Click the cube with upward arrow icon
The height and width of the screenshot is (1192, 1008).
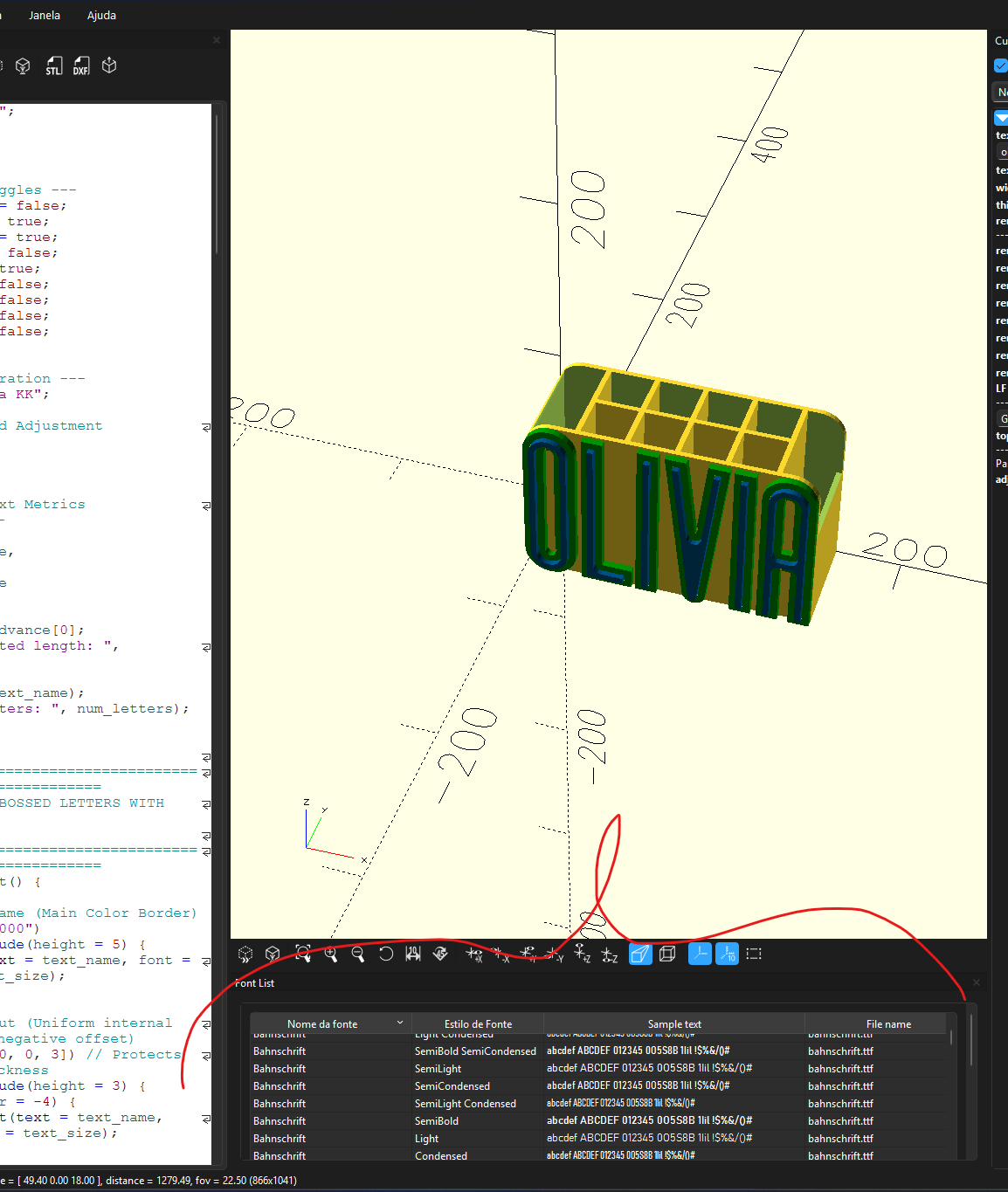coord(109,65)
